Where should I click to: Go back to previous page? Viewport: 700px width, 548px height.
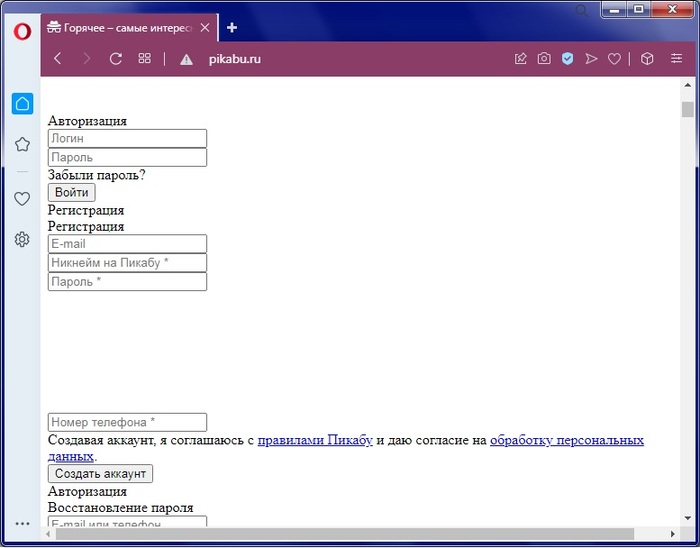click(58, 58)
